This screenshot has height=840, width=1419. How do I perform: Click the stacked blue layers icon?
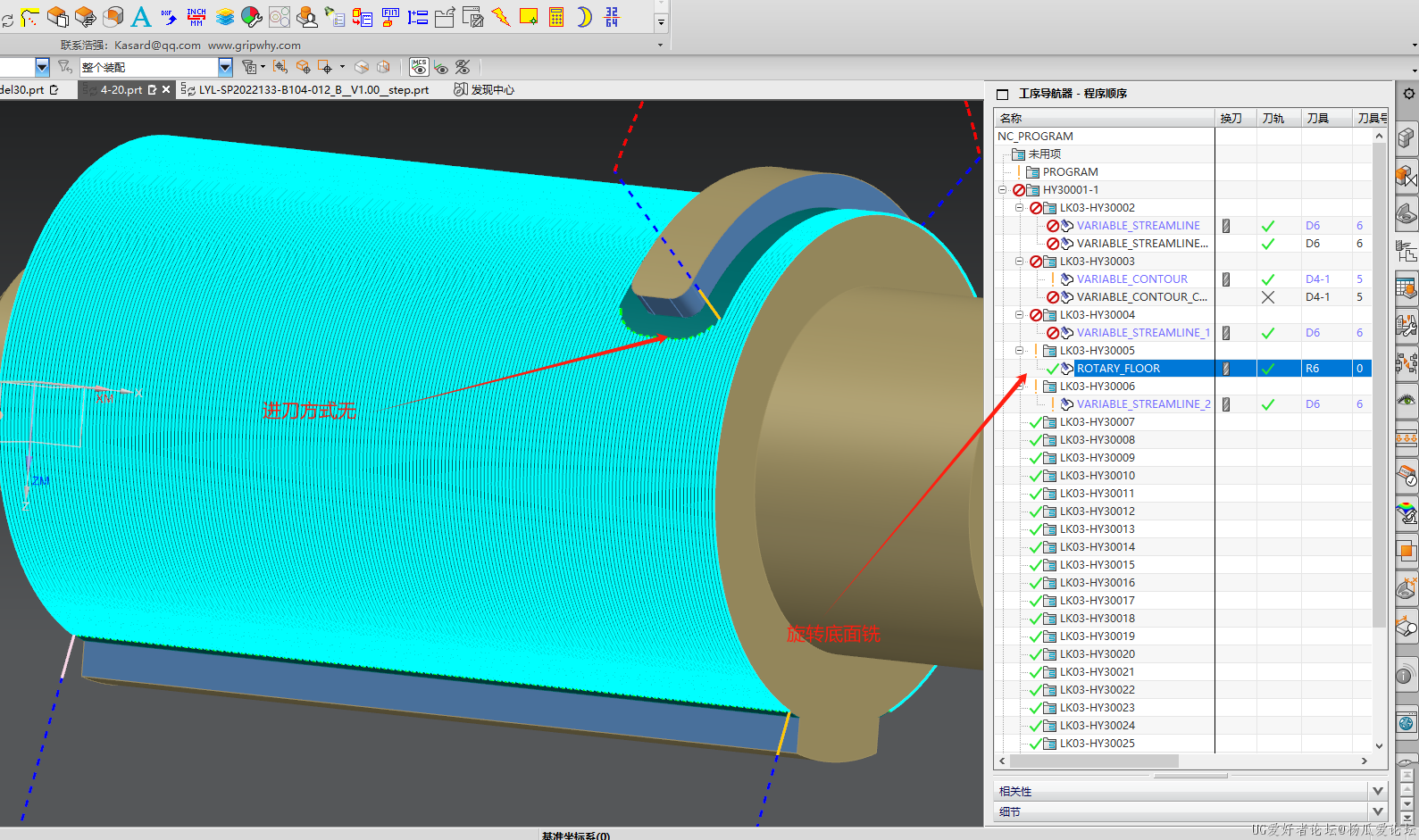[x=224, y=17]
